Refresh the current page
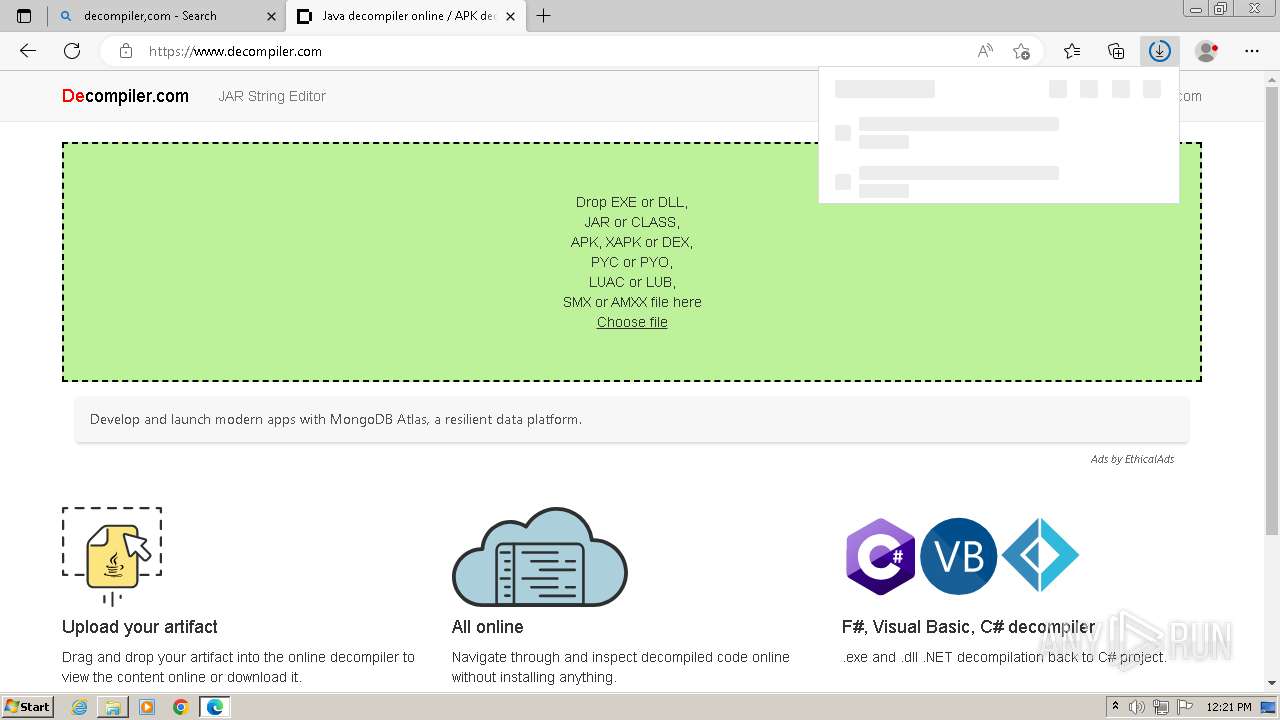Image resolution: width=1280 pixels, height=720 pixels. click(x=72, y=51)
